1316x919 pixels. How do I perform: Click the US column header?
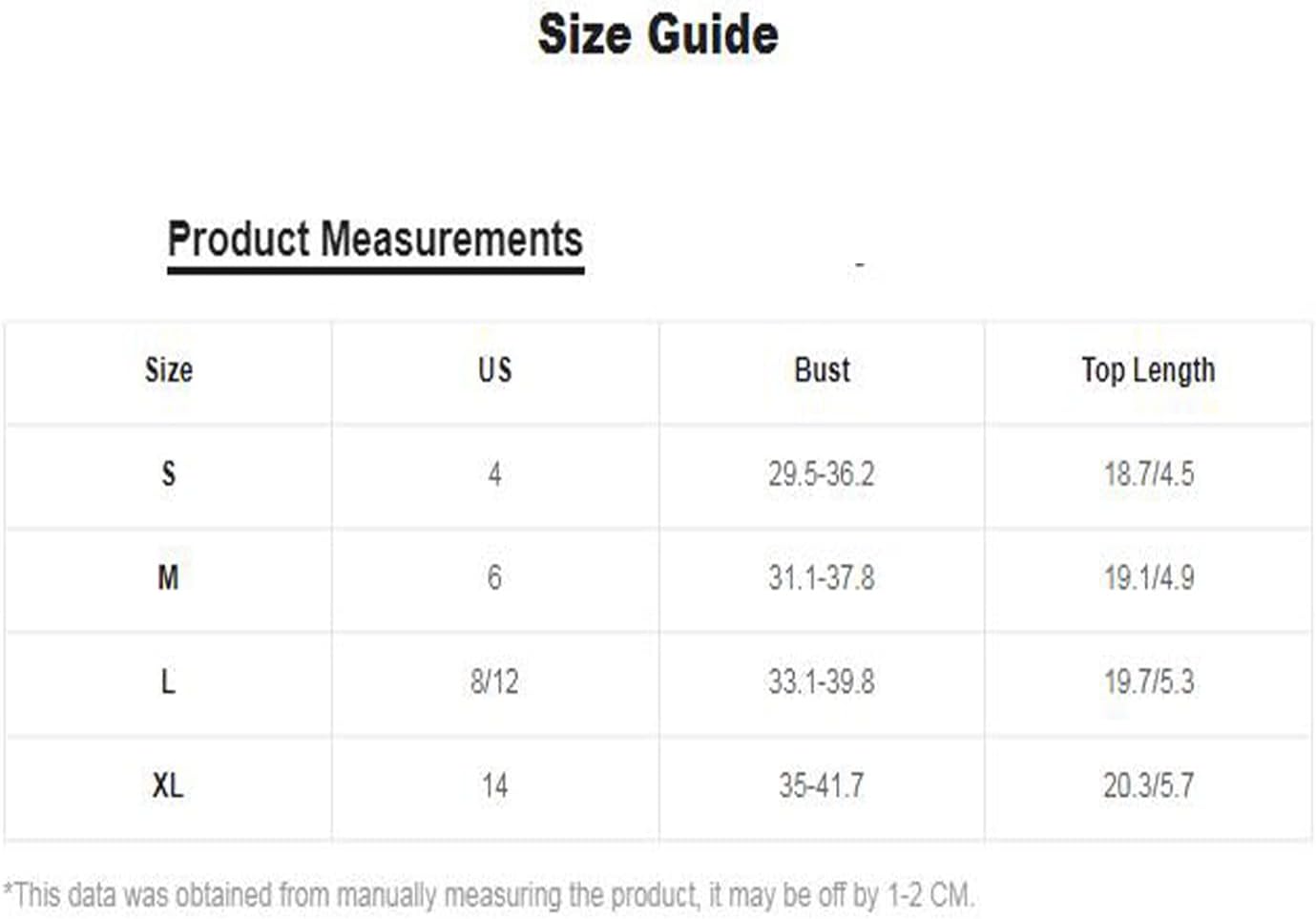(x=495, y=370)
